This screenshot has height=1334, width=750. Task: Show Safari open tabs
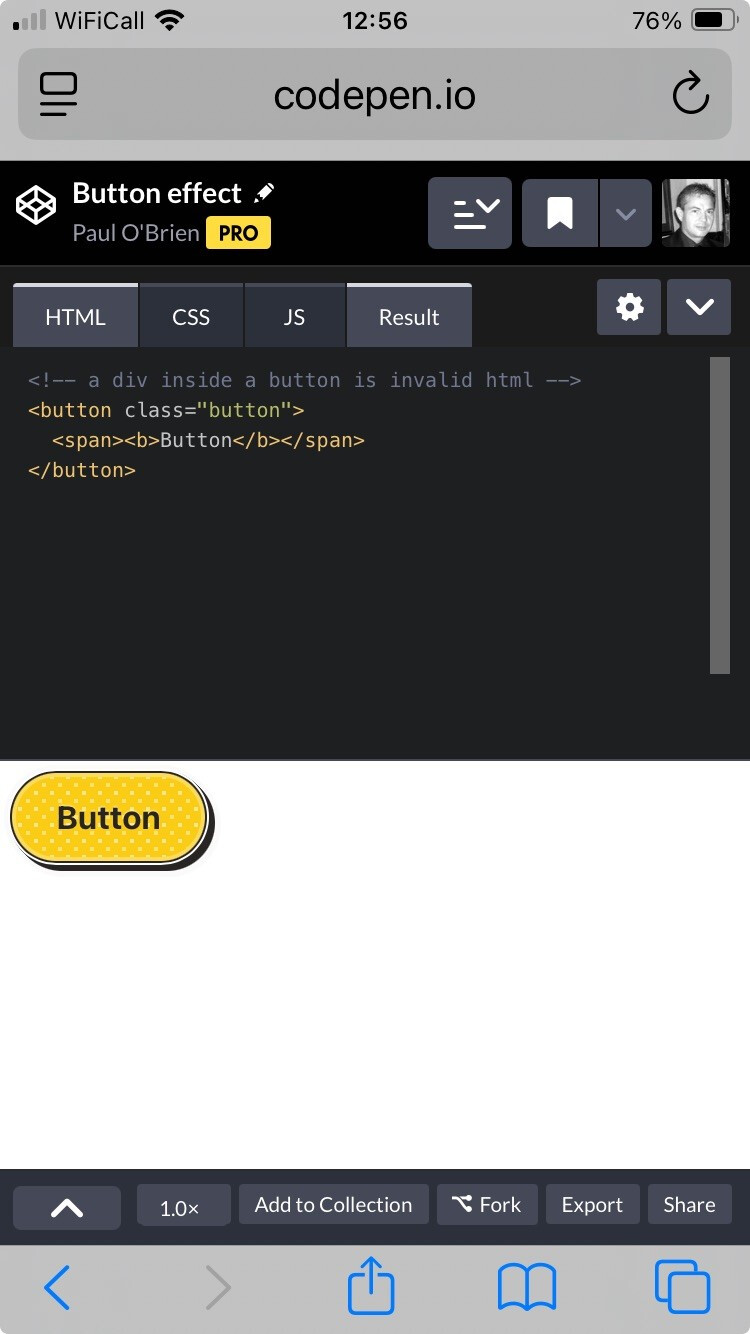pyautogui.click(x=682, y=1287)
